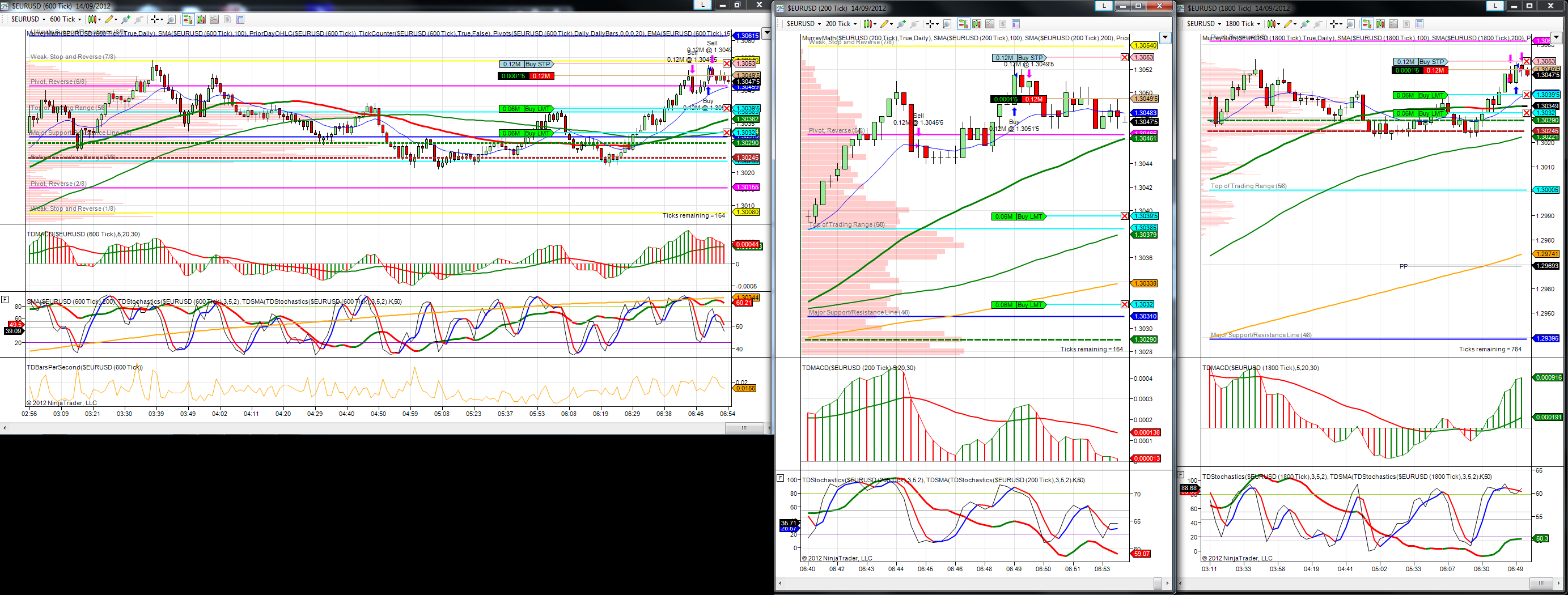
Task: Open 1800 Tick interval dropdown
Action: pyautogui.click(x=1243, y=24)
